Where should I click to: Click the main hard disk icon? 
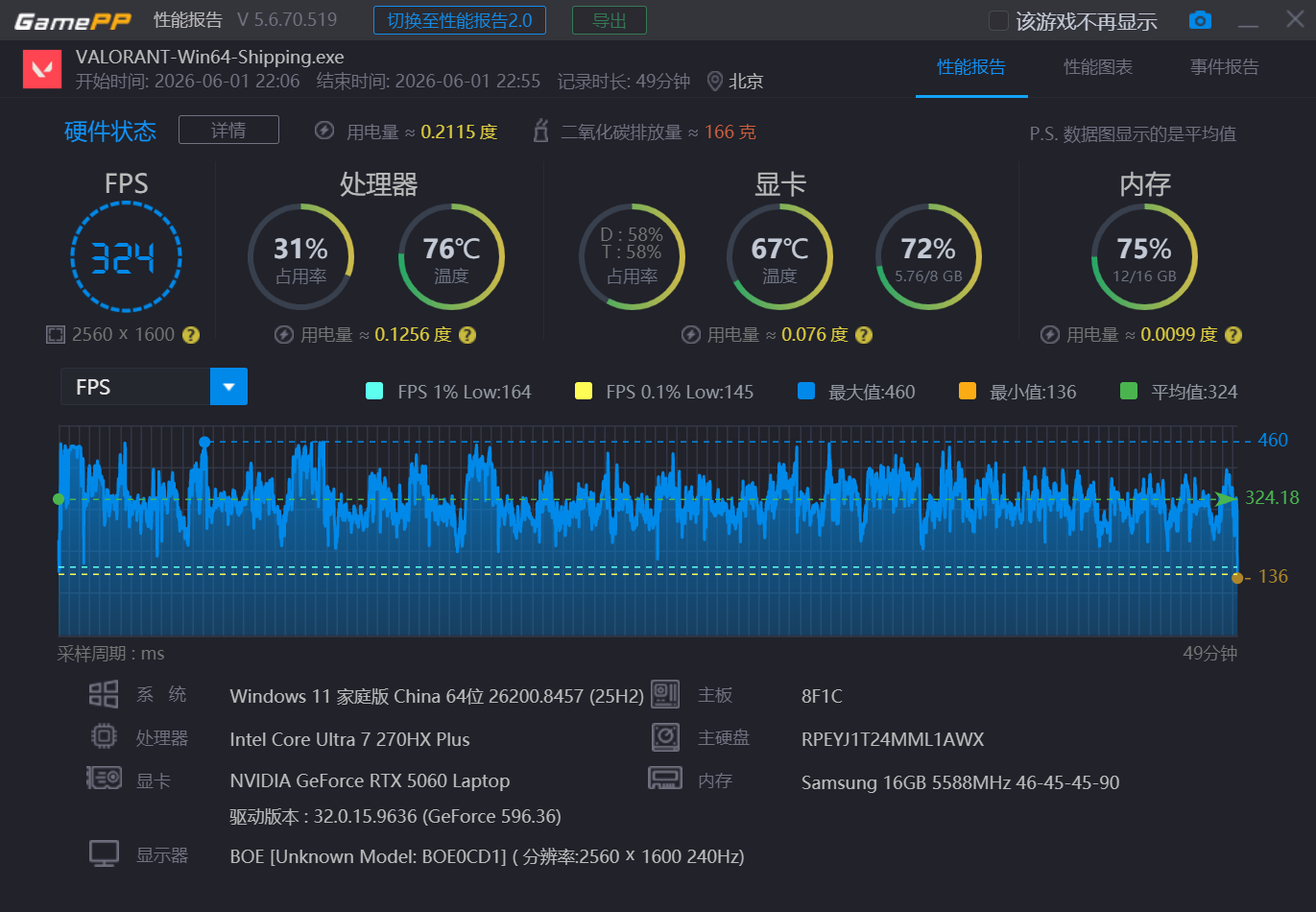[x=665, y=737]
